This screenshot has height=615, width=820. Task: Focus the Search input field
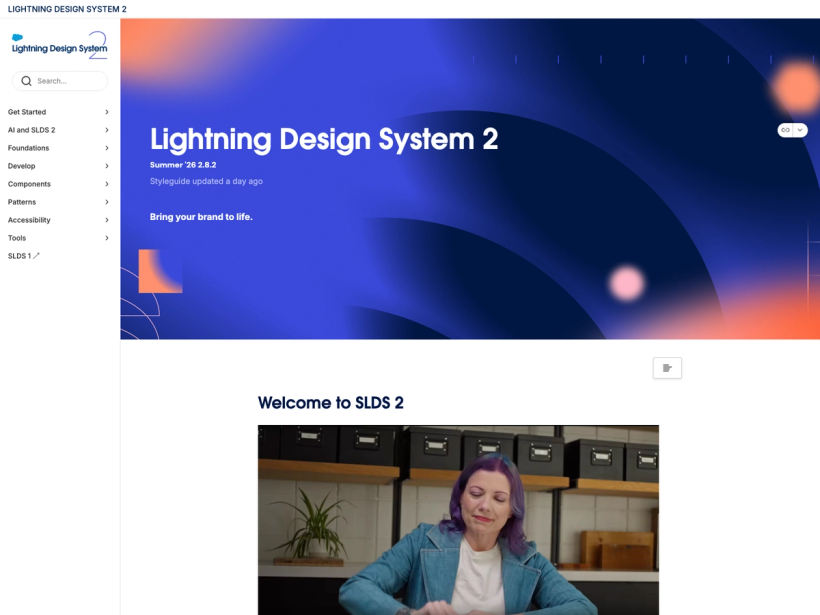pyautogui.click(x=60, y=81)
